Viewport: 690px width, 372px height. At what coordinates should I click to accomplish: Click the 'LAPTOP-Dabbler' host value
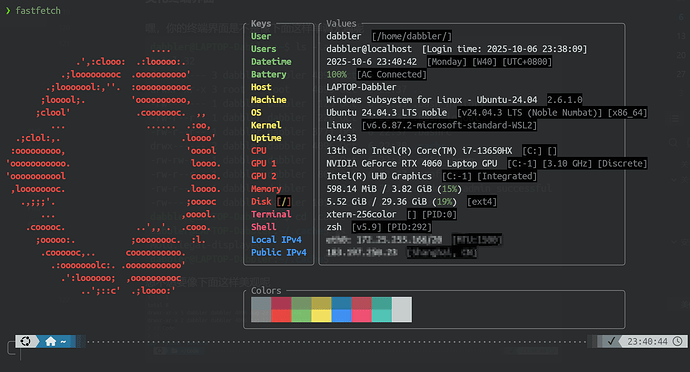[361, 87]
